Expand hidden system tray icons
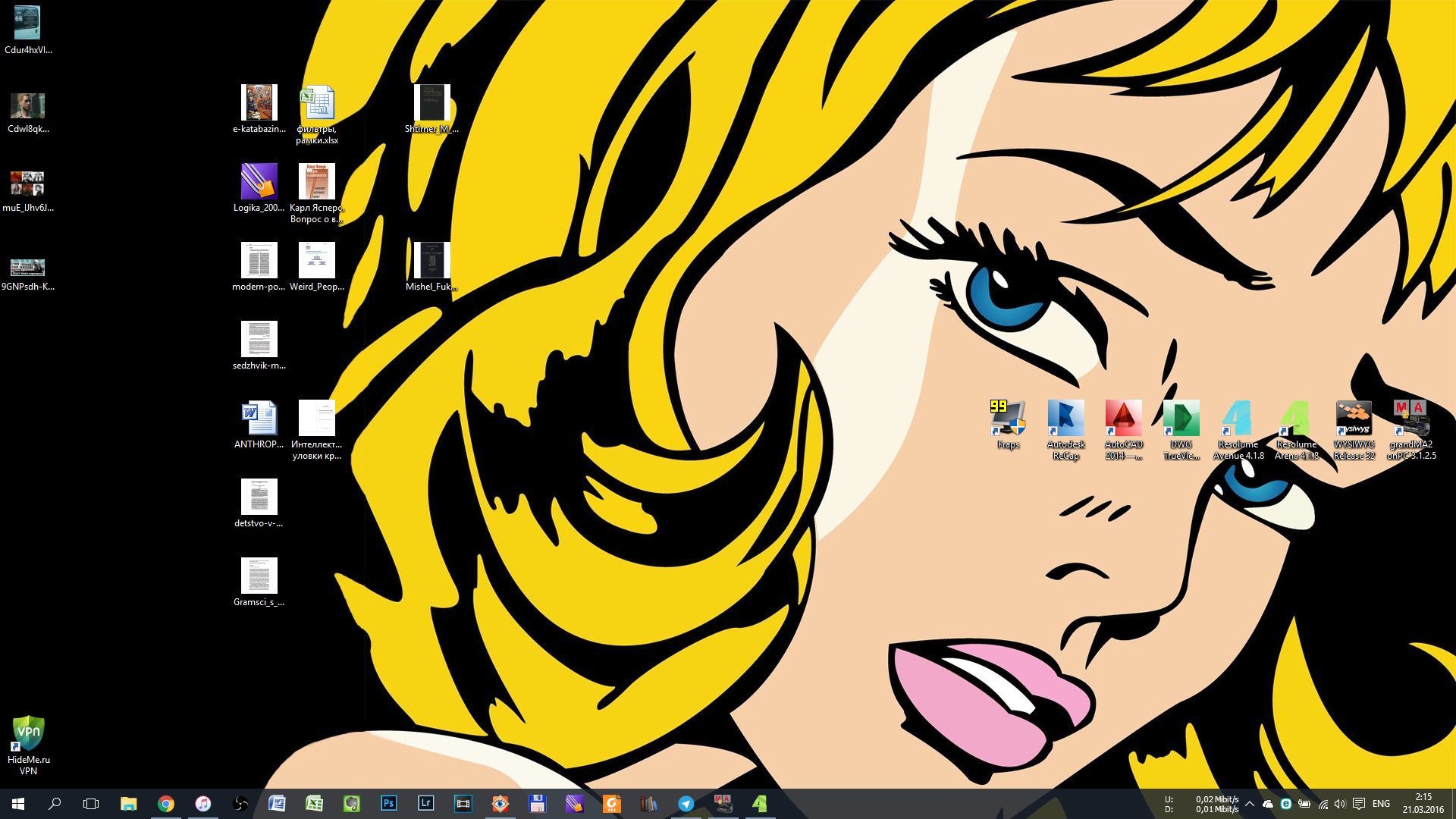1456x819 pixels. [x=1250, y=804]
